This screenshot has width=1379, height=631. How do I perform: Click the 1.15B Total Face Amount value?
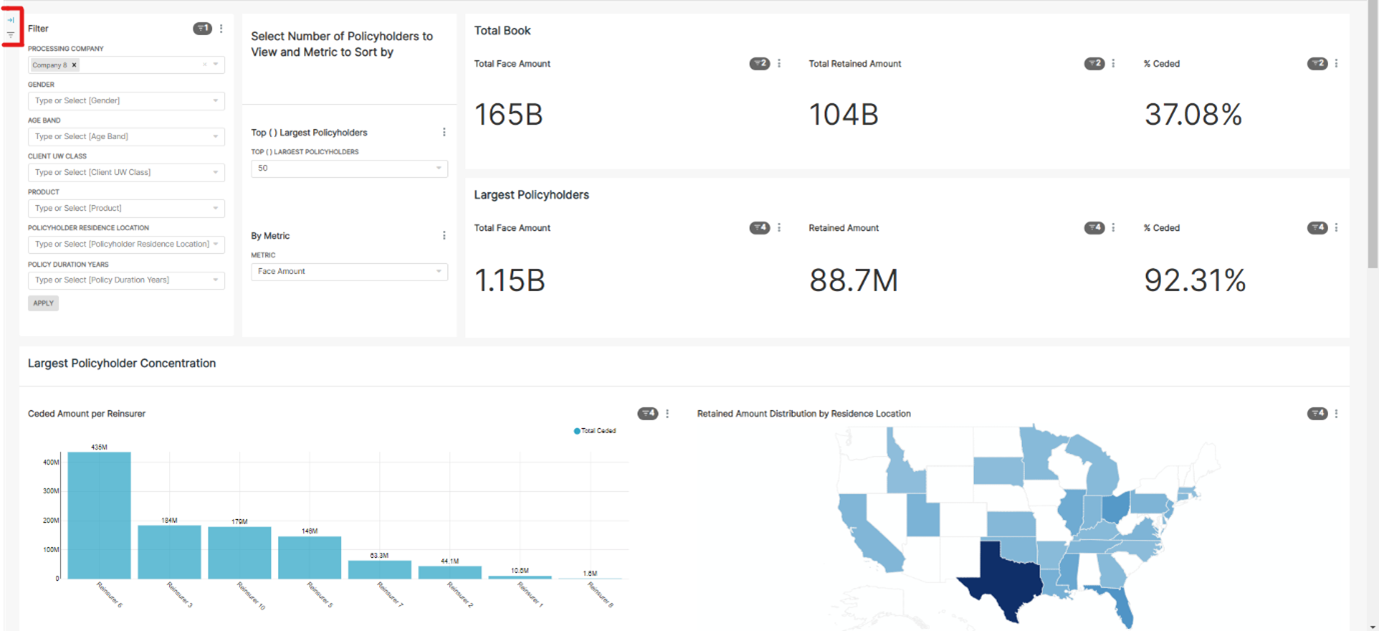(510, 281)
